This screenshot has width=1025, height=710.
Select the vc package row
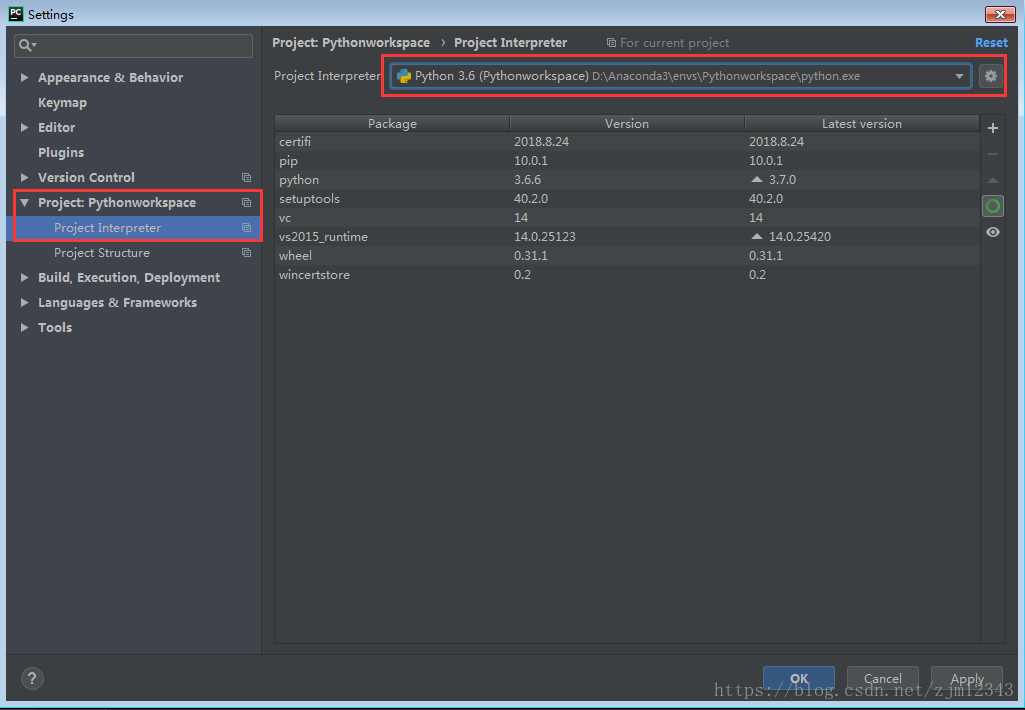627,217
